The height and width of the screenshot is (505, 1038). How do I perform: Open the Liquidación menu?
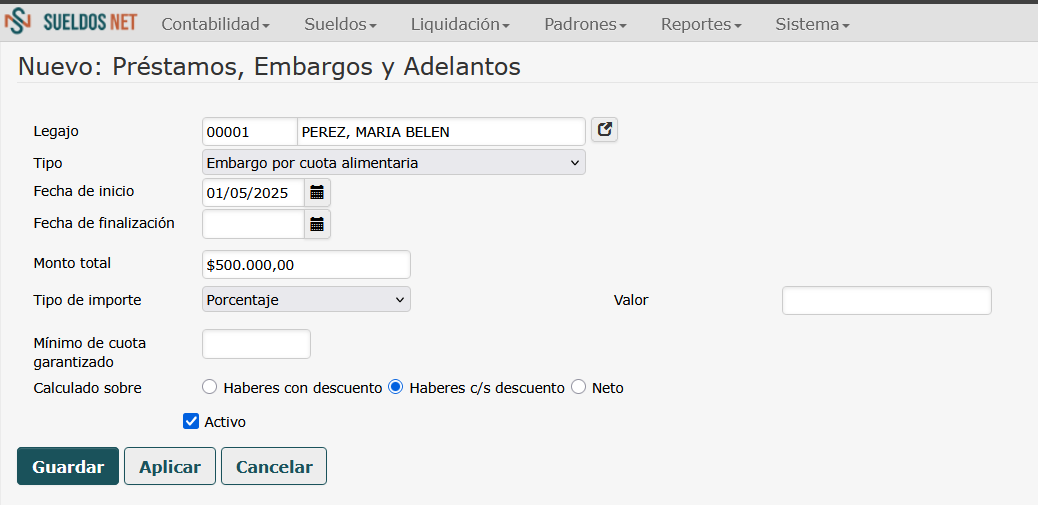click(x=460, y=24)
